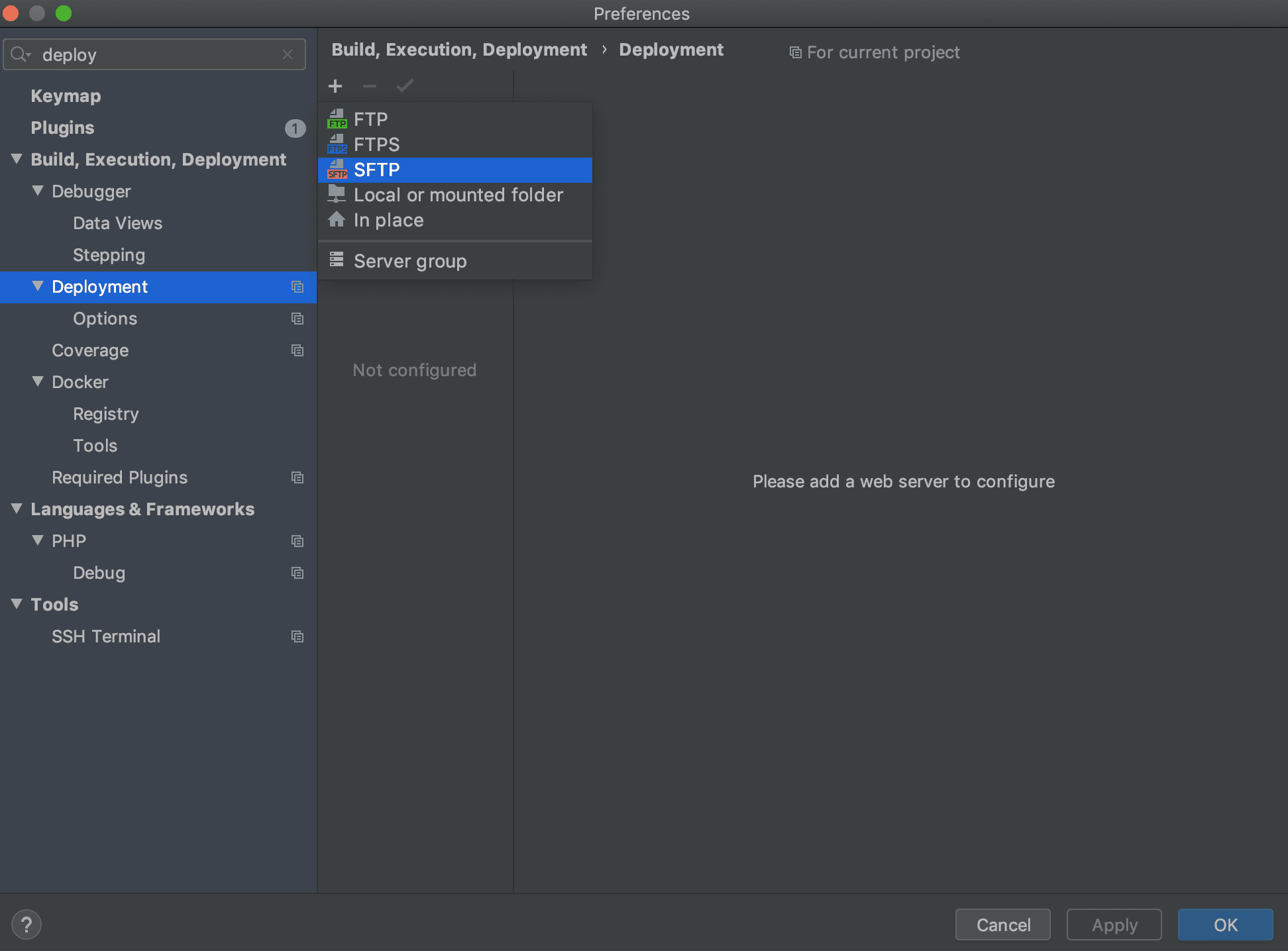Click the remove server minus icon
1288x951 pixels.
pos(368,85)
